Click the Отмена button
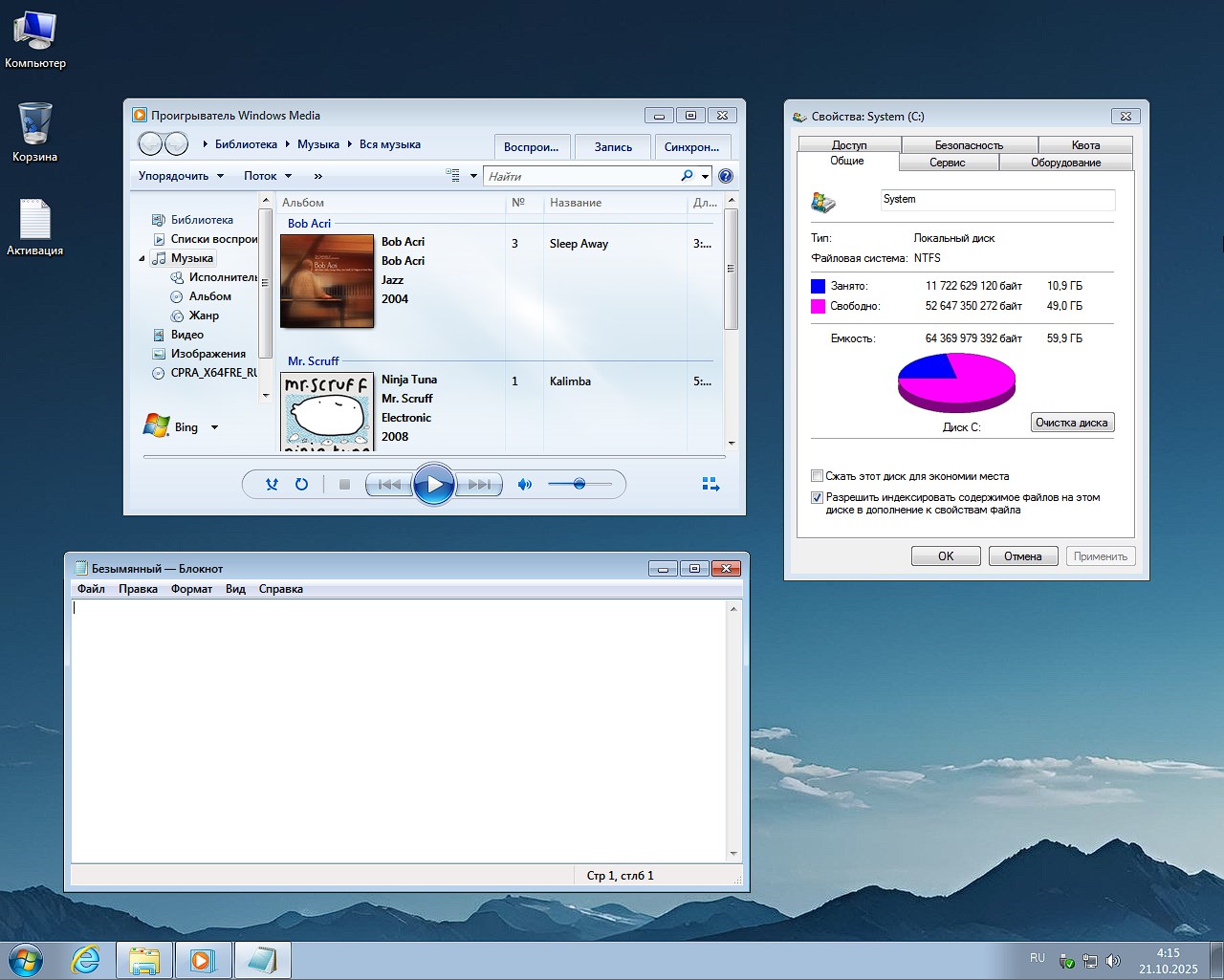 click(x=1022, y=556)
